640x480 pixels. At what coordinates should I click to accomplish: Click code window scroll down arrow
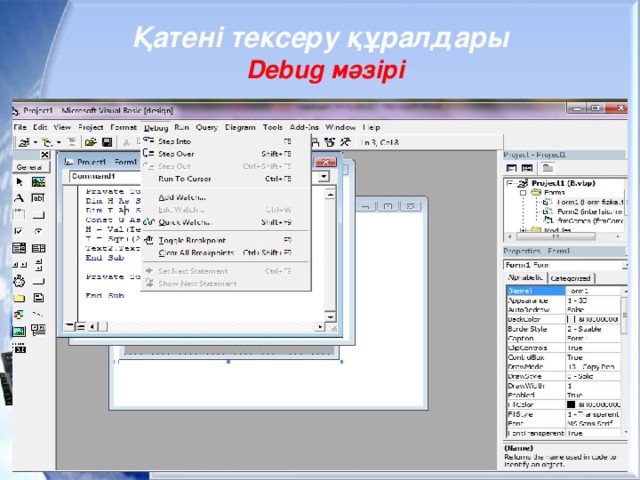330,317
